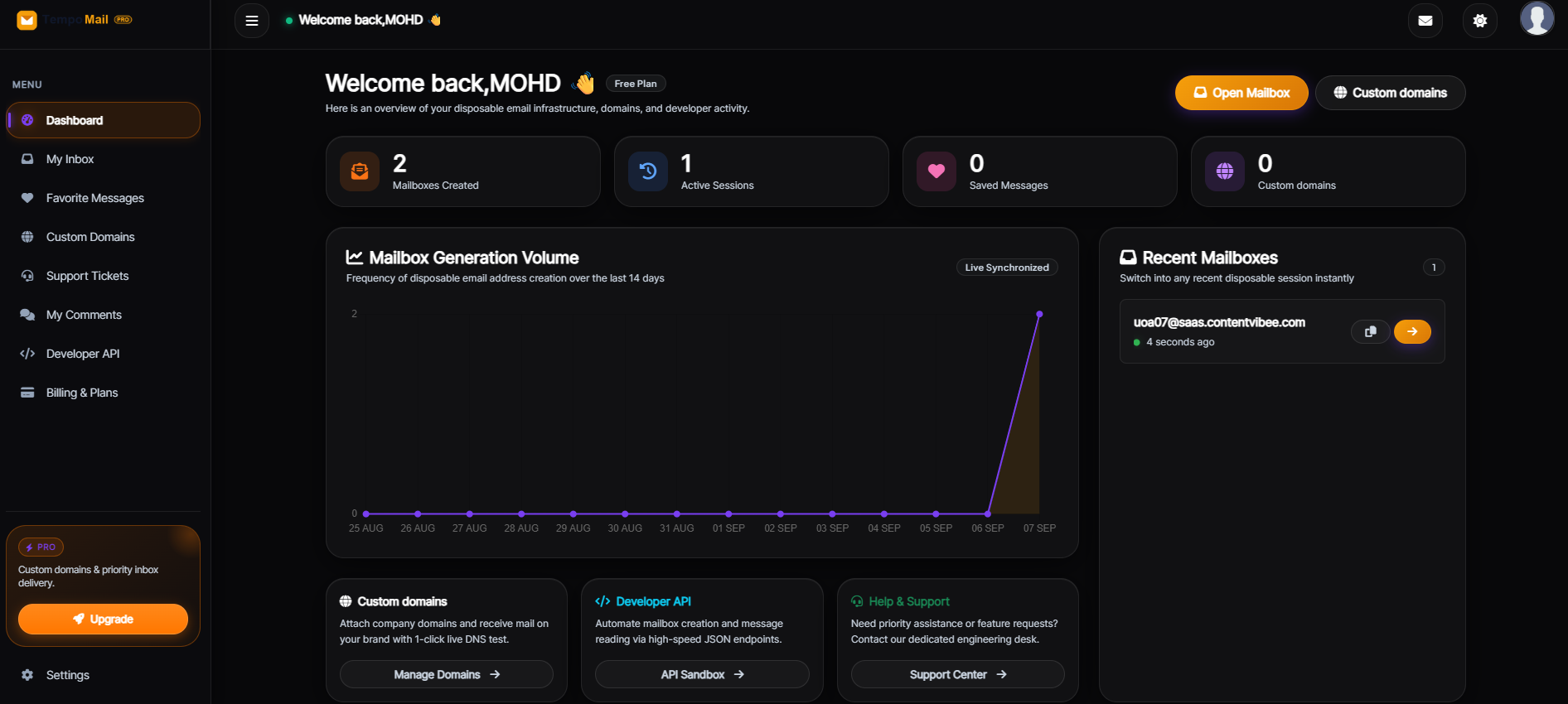The height and width of the screenshot is (704, 1568).
Task: Click the theme toggle sun icon
Action: tap(1480, 21)
